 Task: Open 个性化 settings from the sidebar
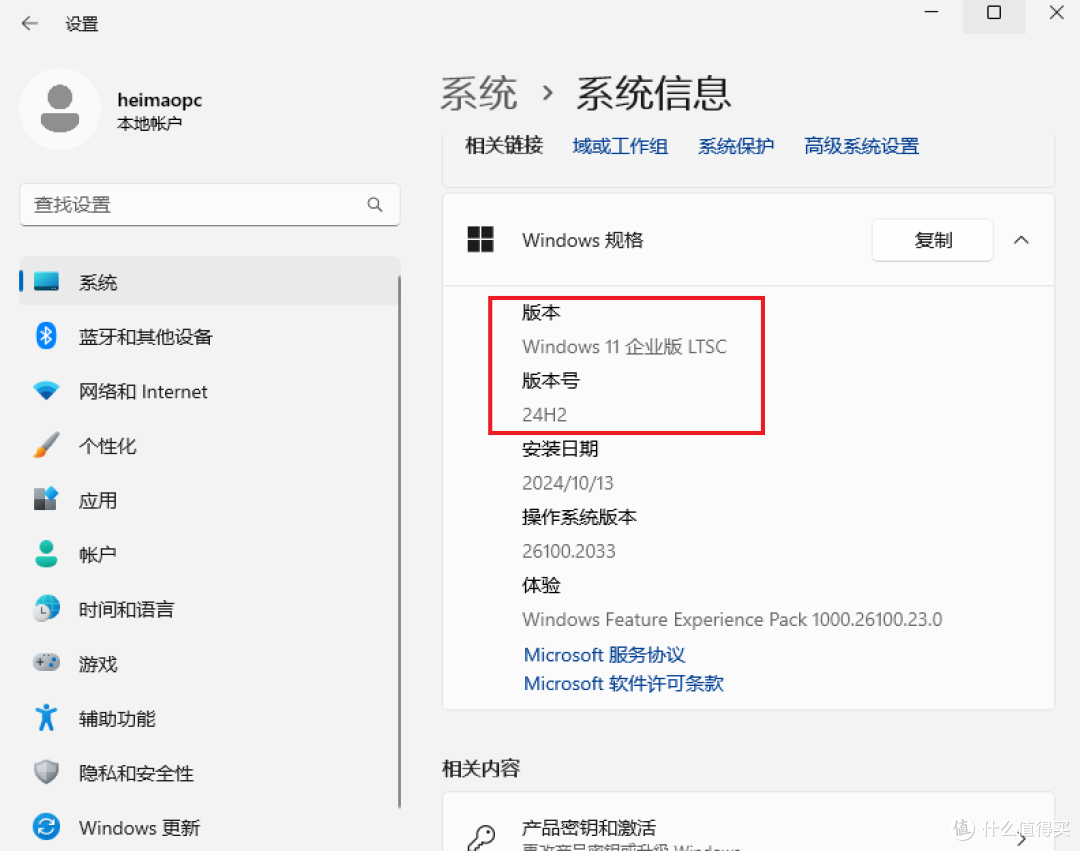[x=46, y=445]
